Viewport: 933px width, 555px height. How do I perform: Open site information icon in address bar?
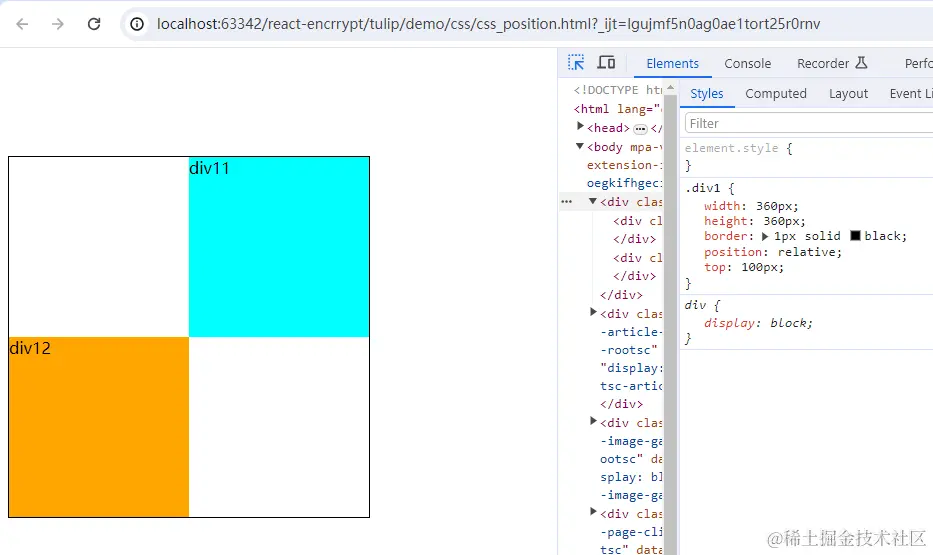pyautogui.click(x=137, y=24)
